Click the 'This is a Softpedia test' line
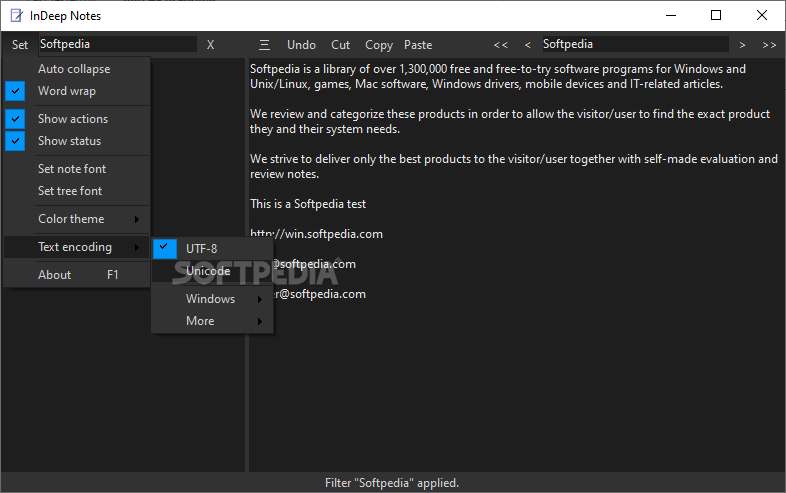 [308, 204]
